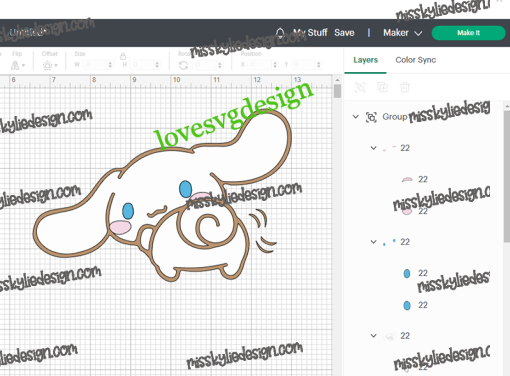This screenshot has height=376, width=510.
Task: Select the Flip tool icon
Action: pos(15,65)
